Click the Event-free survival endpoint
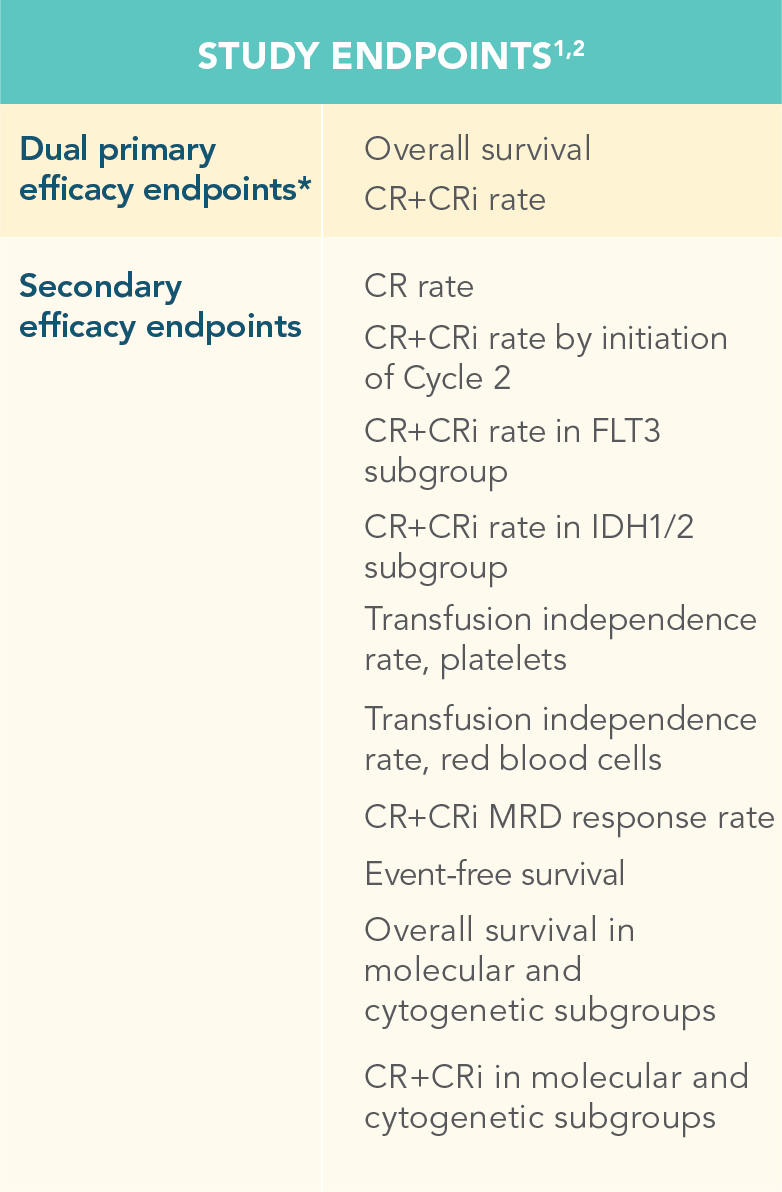 pyautogui.click(x=494, y=874)
